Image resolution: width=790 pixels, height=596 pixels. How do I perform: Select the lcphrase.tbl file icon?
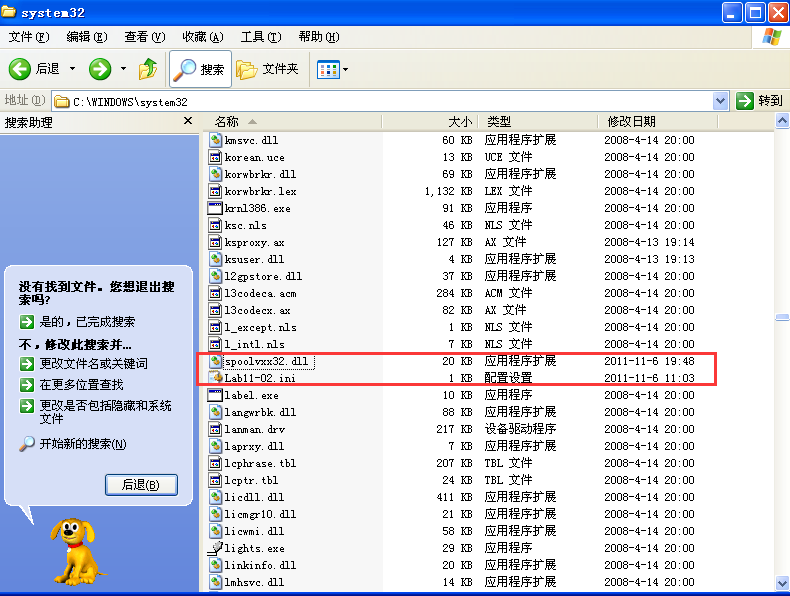(x=215, y=463)
